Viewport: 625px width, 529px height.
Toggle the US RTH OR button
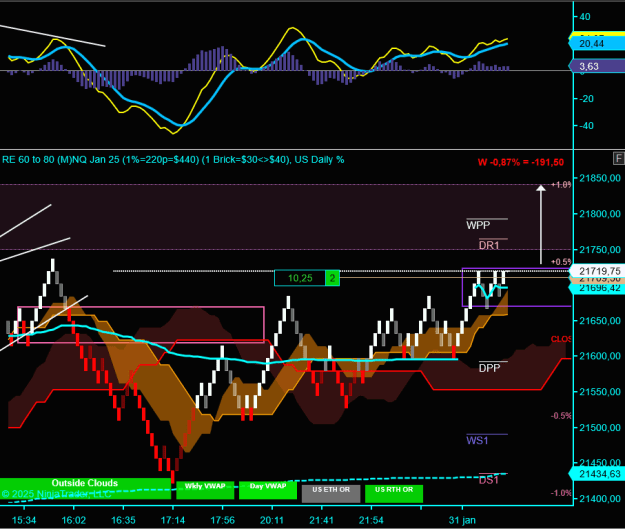click(x=394, y=494)
